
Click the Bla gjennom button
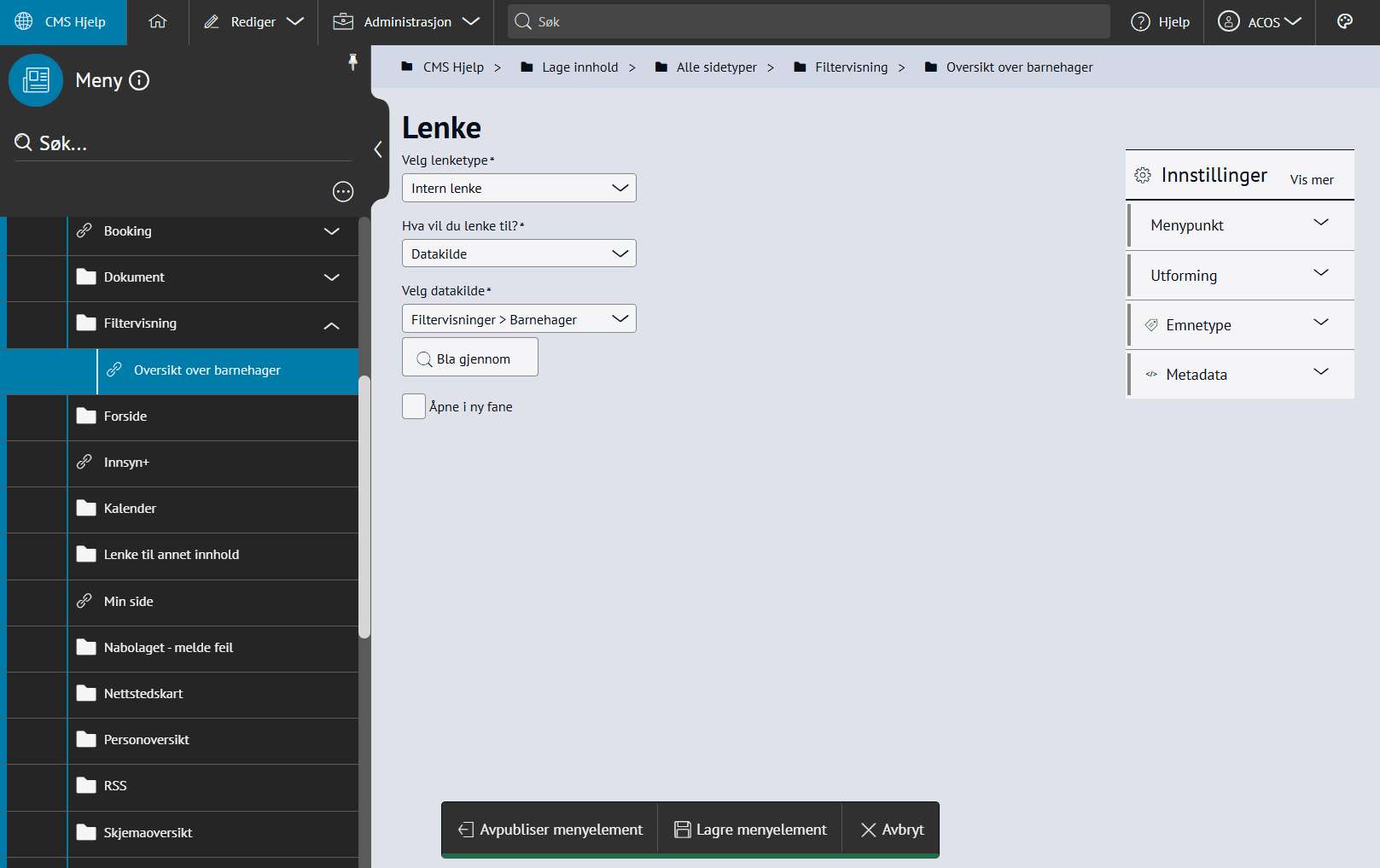point(470,358)
